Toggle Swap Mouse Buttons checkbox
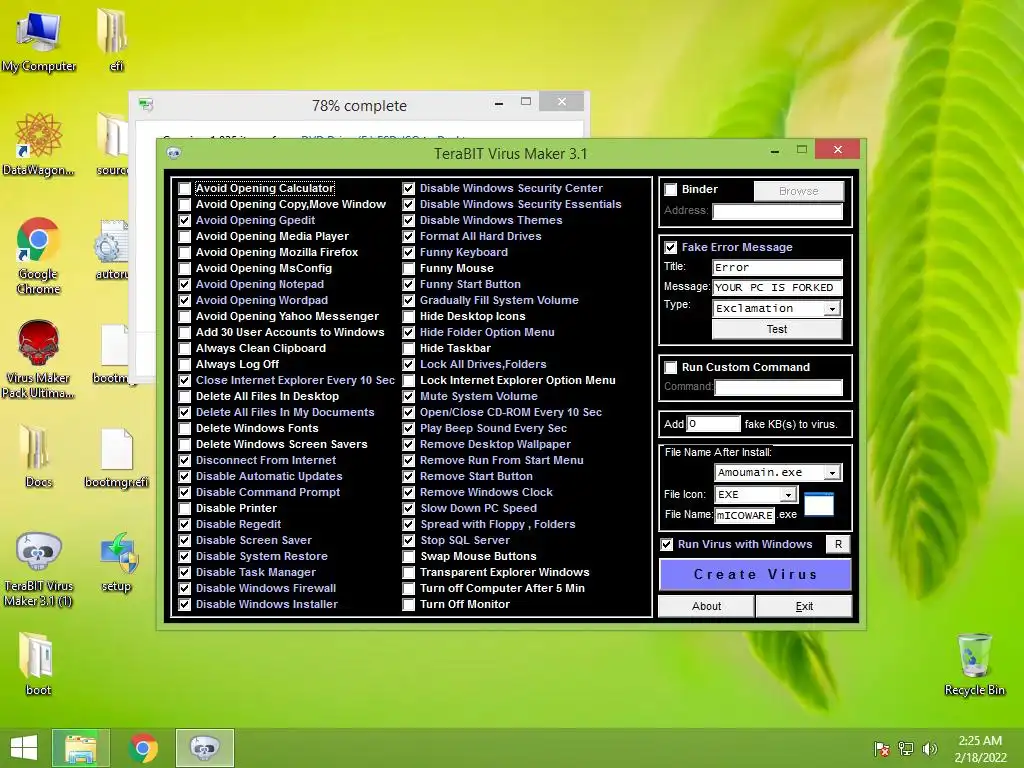Viewport: 1024px width, 768px height. pyautogui.click(x=409, y=556)
